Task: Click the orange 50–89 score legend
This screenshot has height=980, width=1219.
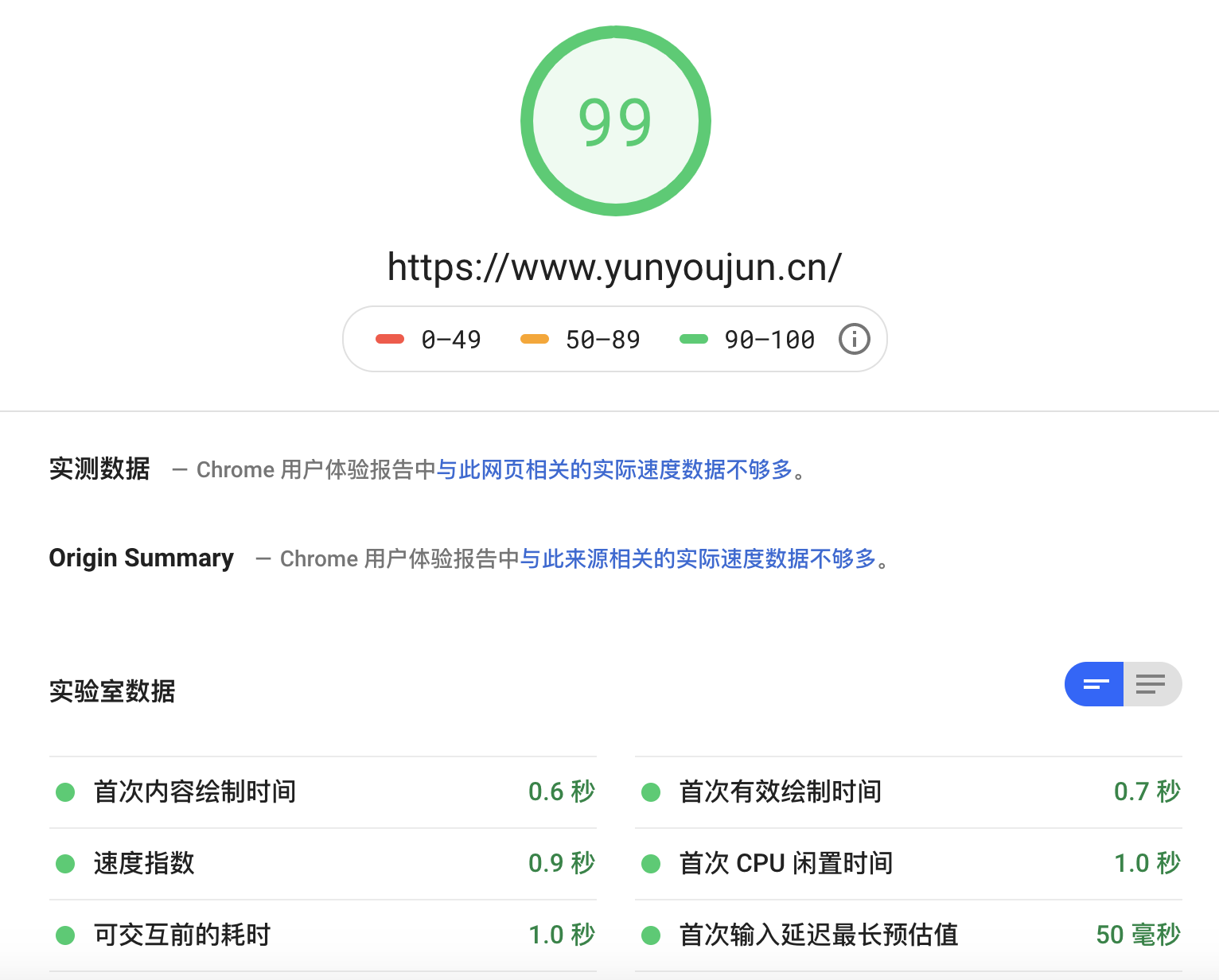Action: (580, 340)
